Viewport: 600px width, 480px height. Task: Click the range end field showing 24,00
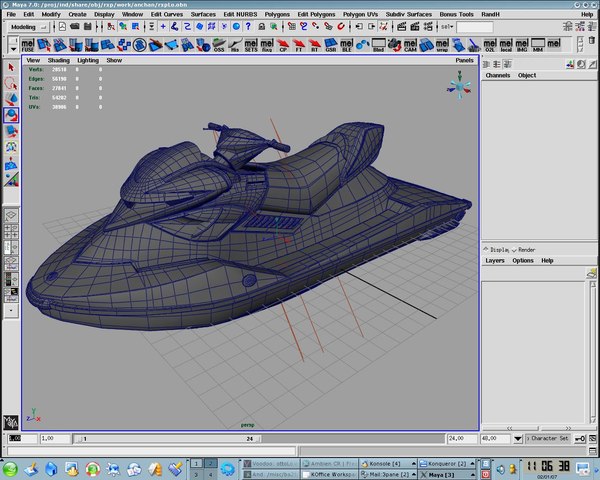pyautogui.click(x=461, y=438)
